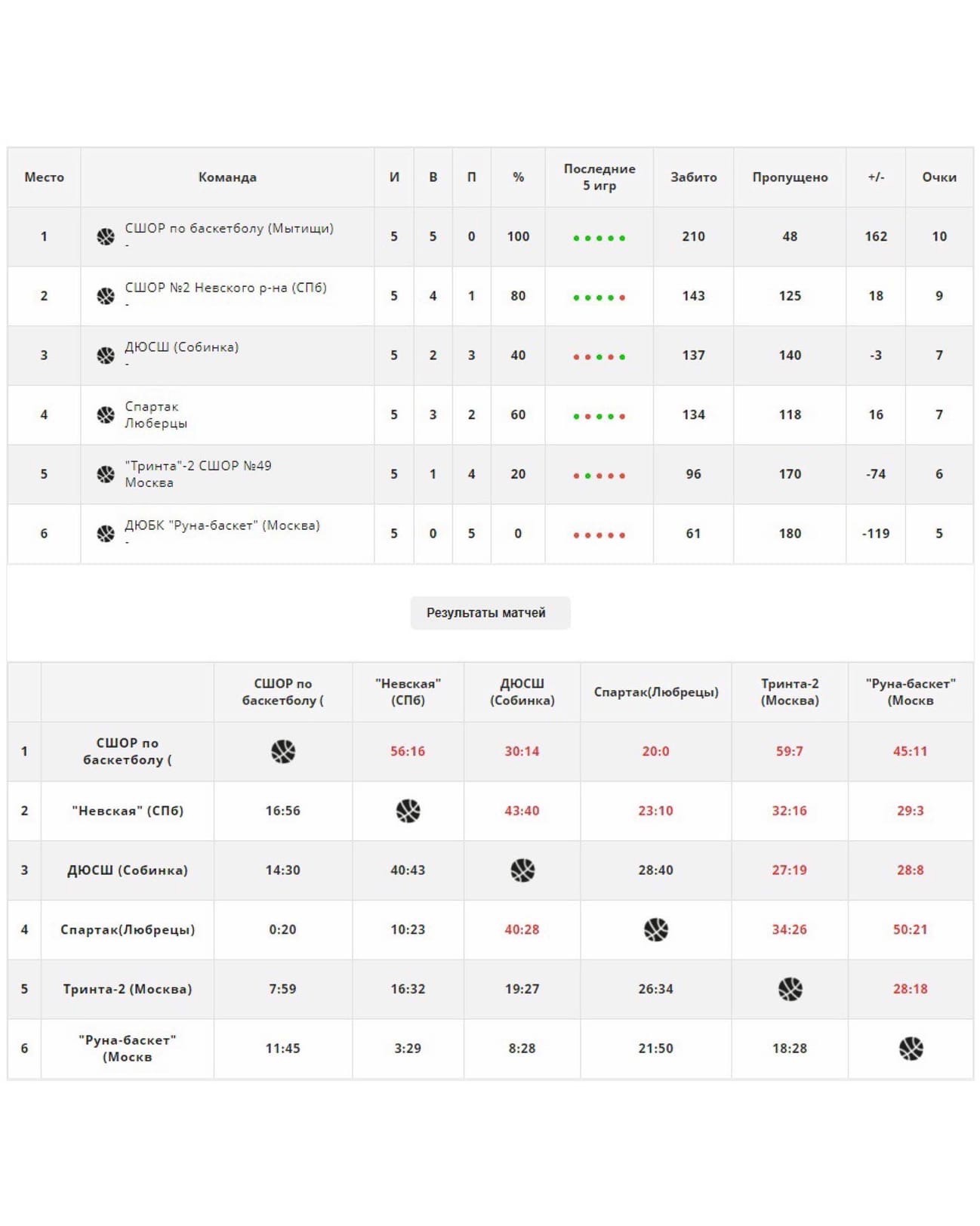Click the diagonal basketball icon in results row 1
This screenshot has width=980, height=1226.
tap(283, 751)
